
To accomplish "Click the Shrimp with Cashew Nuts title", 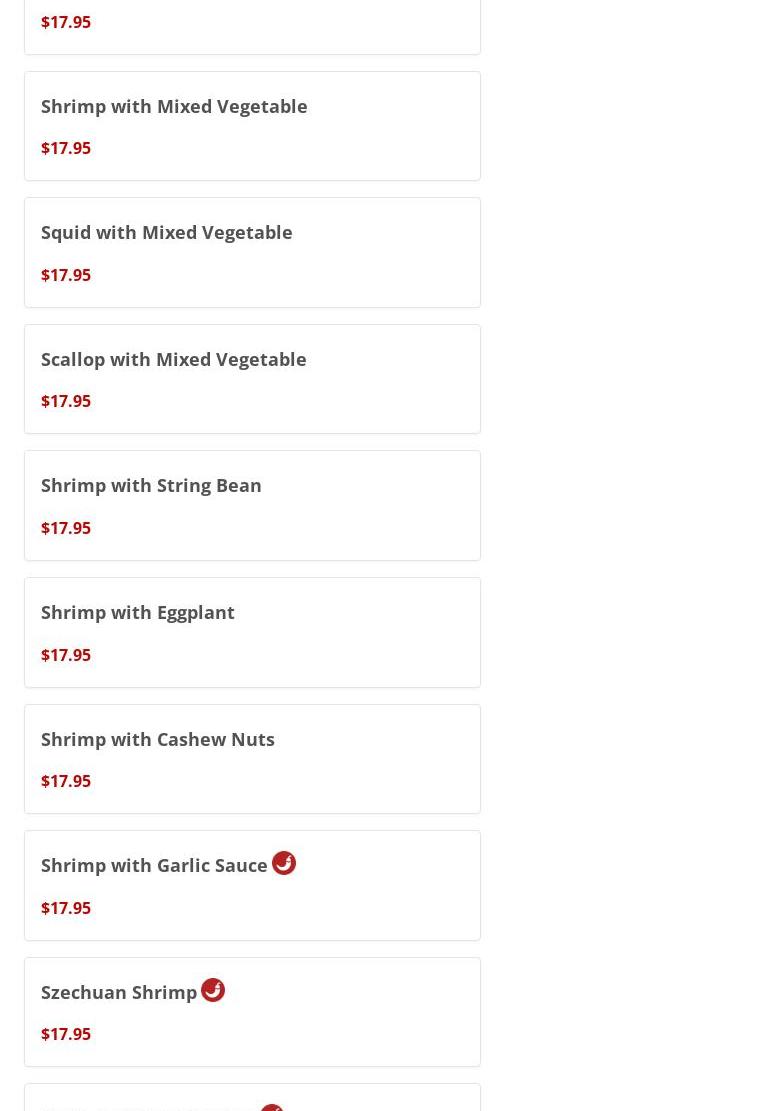I will 158,739.
